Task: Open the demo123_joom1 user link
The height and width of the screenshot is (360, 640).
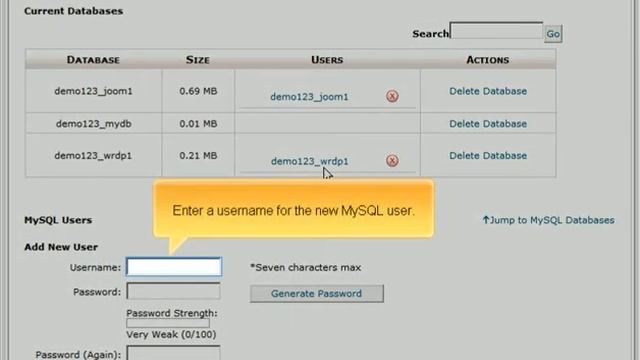Action: pos(309,97)
